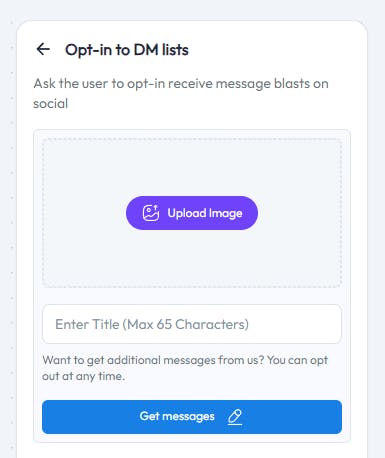Click the pencil edit icon on Get messages
This screenshot has width=385, height=458.
tap(235, 417)
